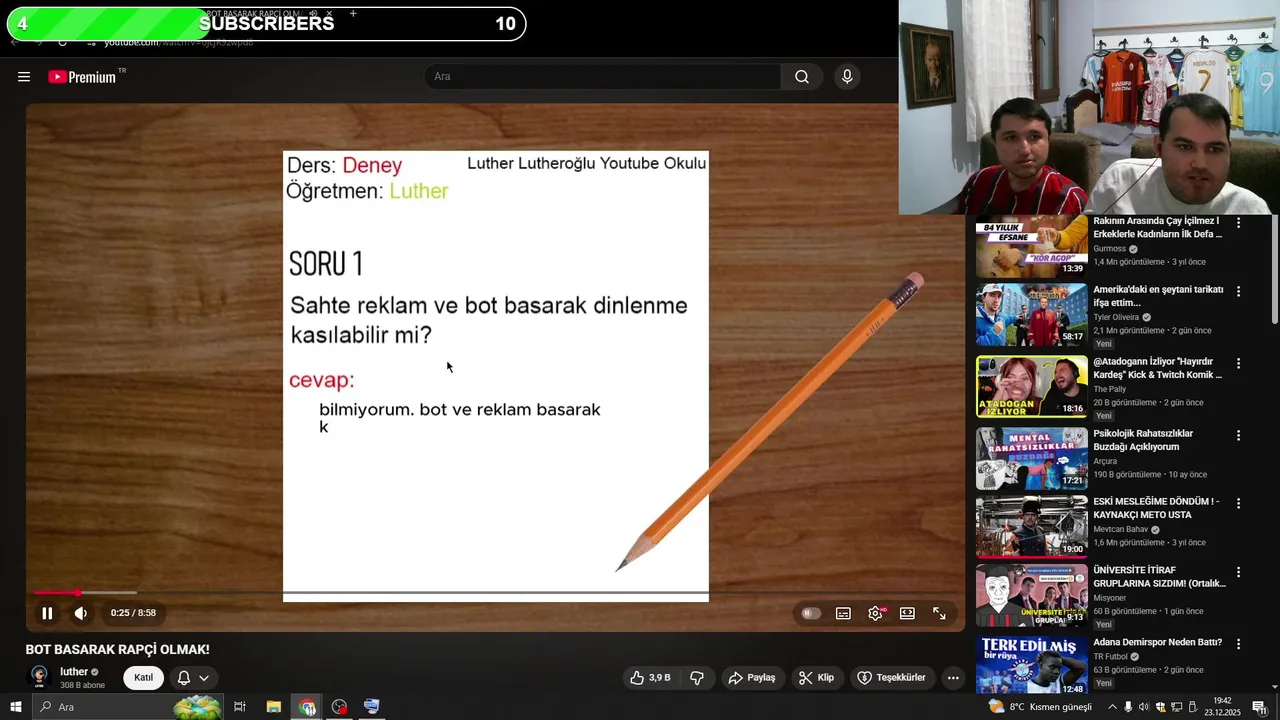Mute the video with the volume icon
This screenshot has height=720, width=1280.
tap(81, 613)
